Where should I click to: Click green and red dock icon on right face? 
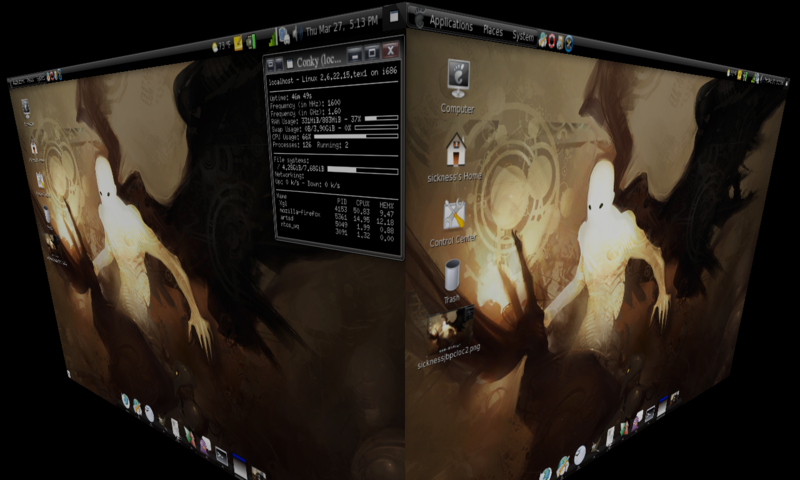624,429
